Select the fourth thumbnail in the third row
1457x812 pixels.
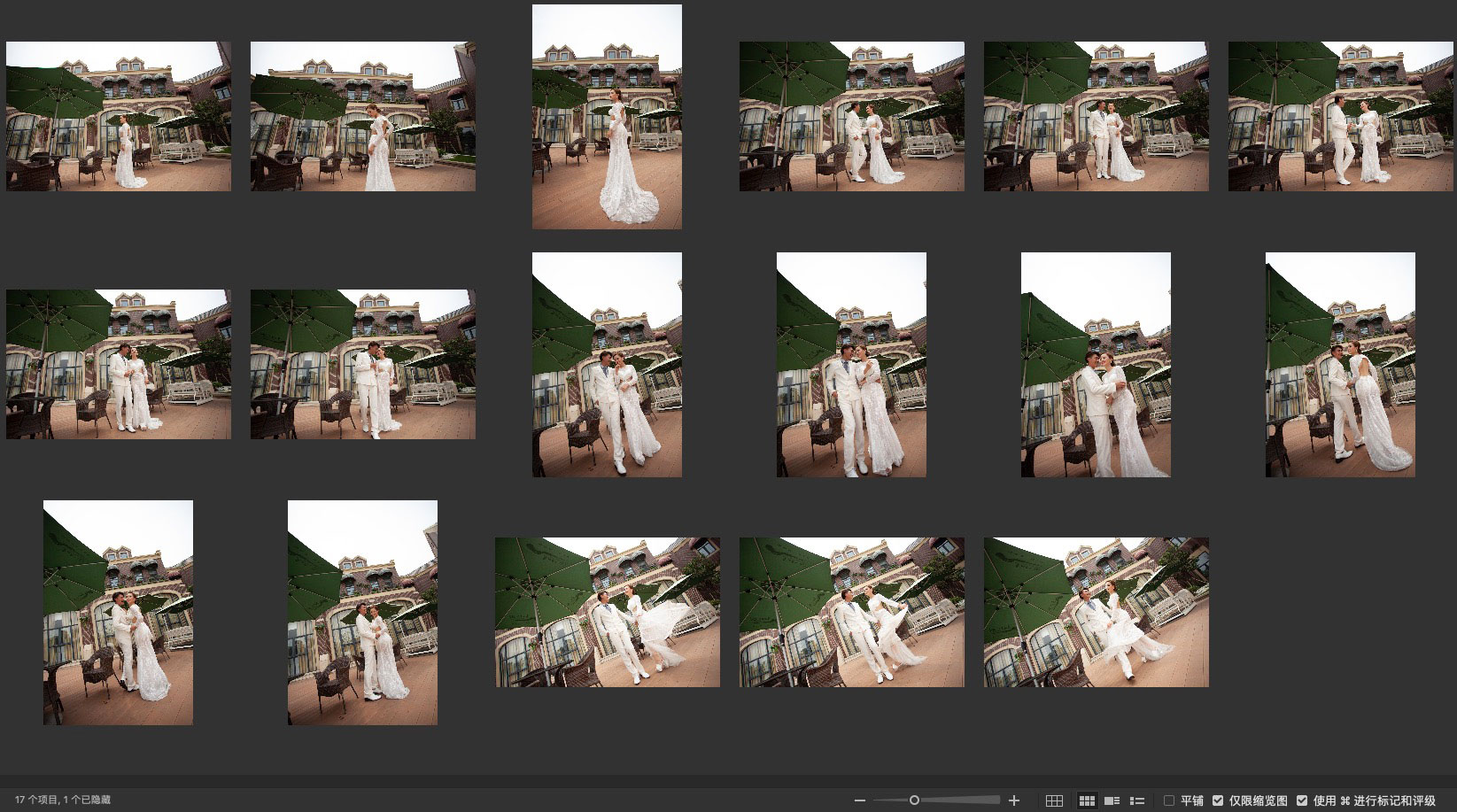pos(851,612)
